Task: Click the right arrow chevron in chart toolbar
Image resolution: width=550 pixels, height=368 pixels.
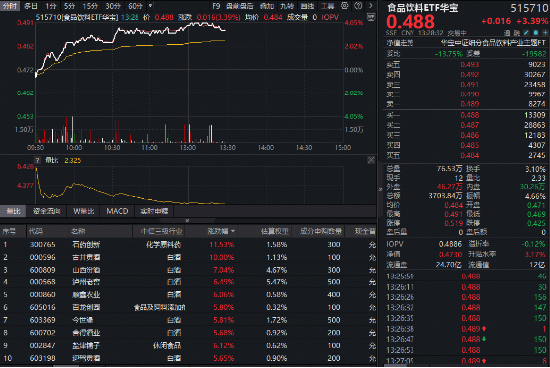Action: point(371,6)
